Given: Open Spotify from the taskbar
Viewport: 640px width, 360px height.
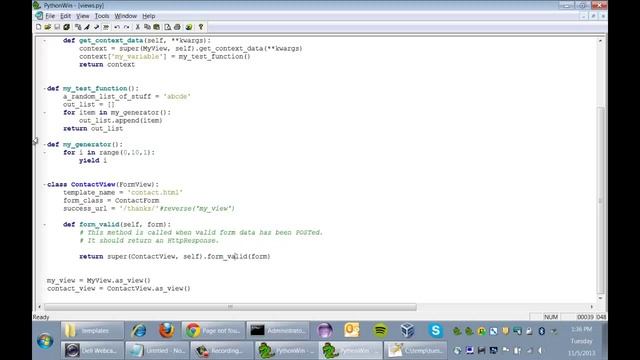Looking at the screenshot, I should 380,330.
